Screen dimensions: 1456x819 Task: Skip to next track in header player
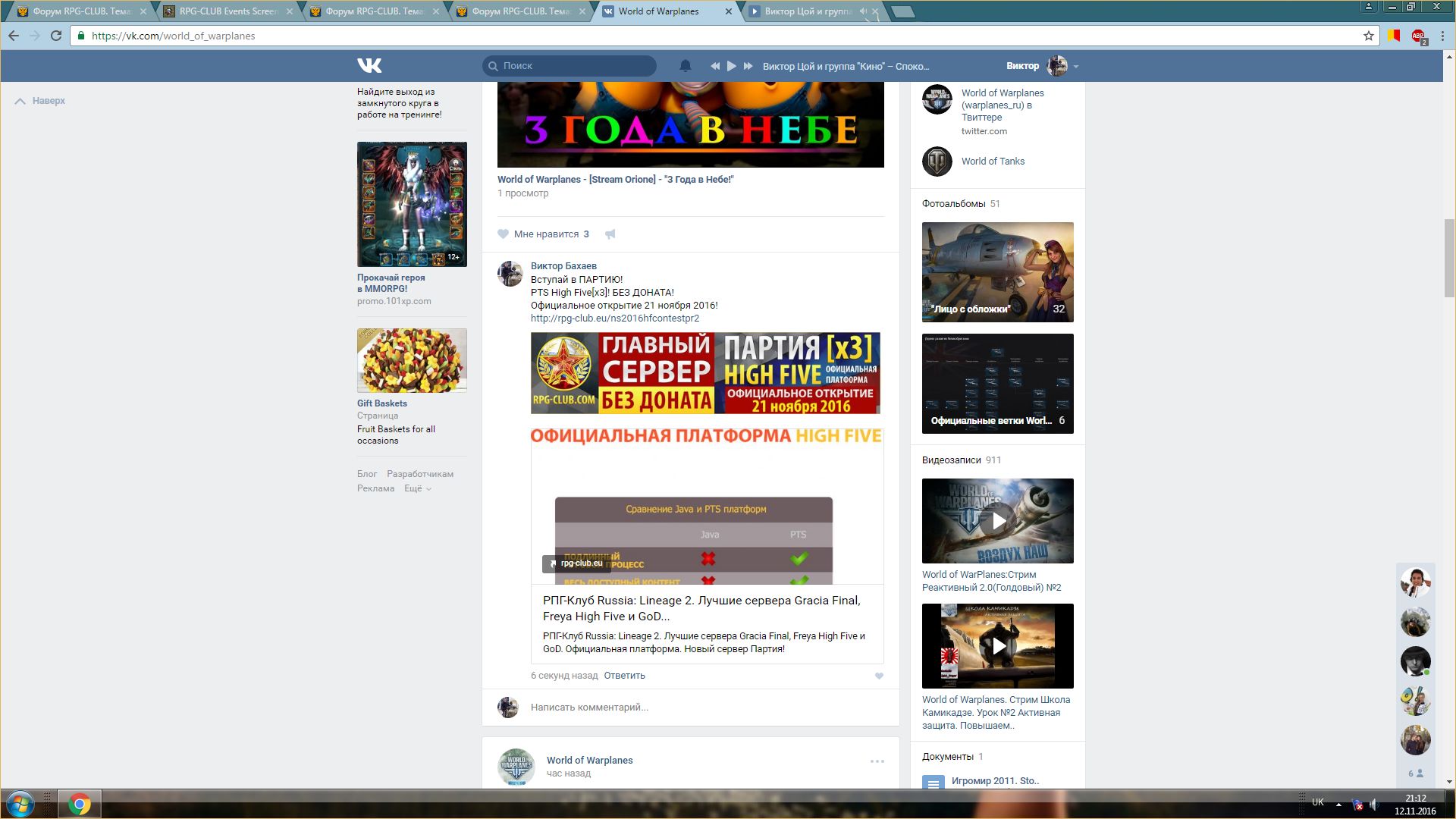(x=748, y=66)
